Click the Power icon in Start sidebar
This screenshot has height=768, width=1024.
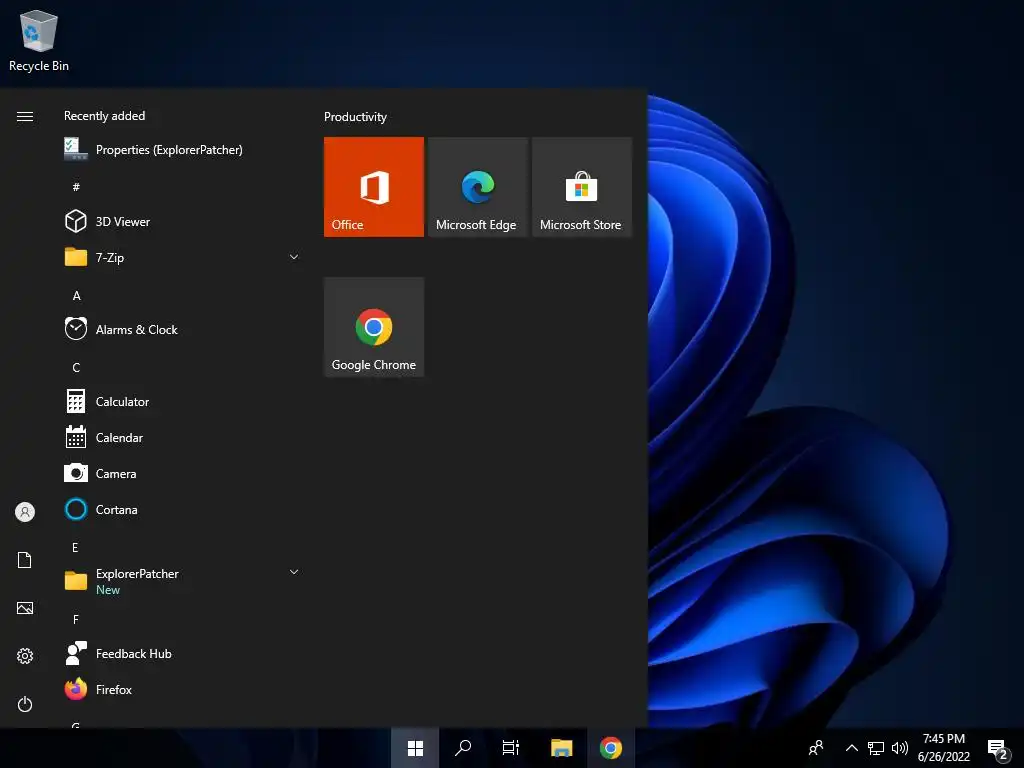click(x=25, y=704)
